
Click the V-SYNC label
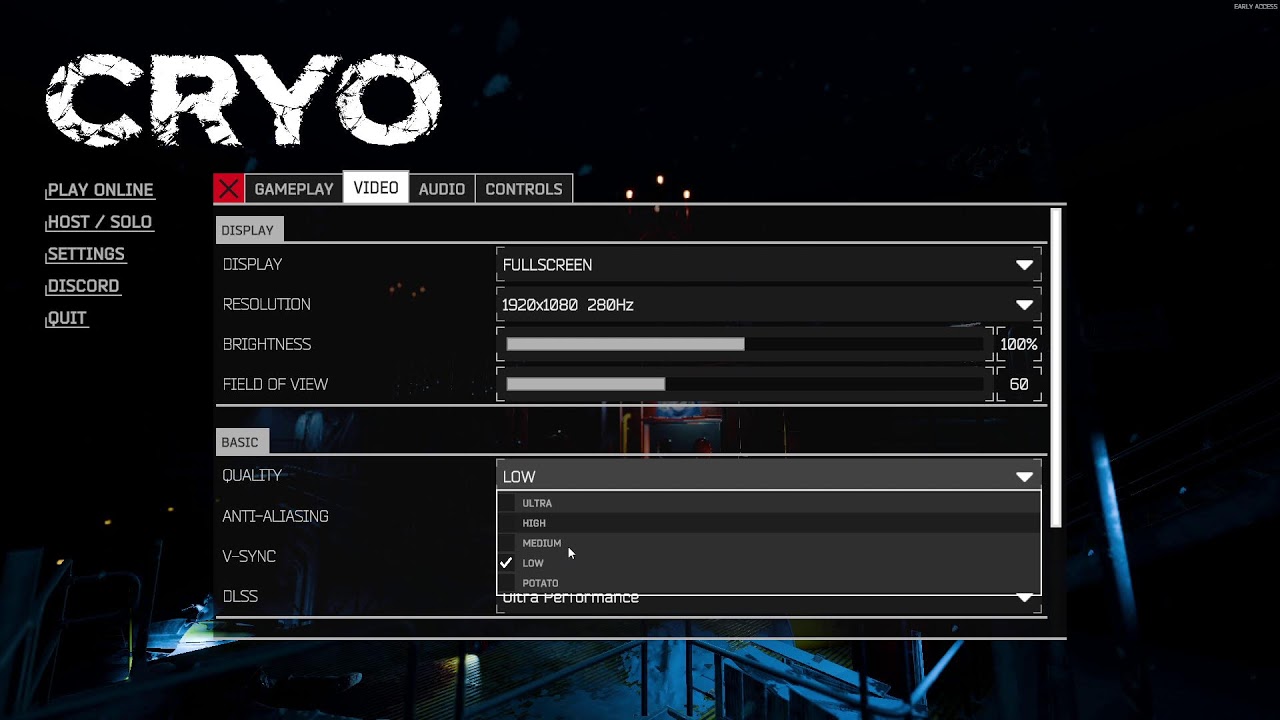pos(249,556)
